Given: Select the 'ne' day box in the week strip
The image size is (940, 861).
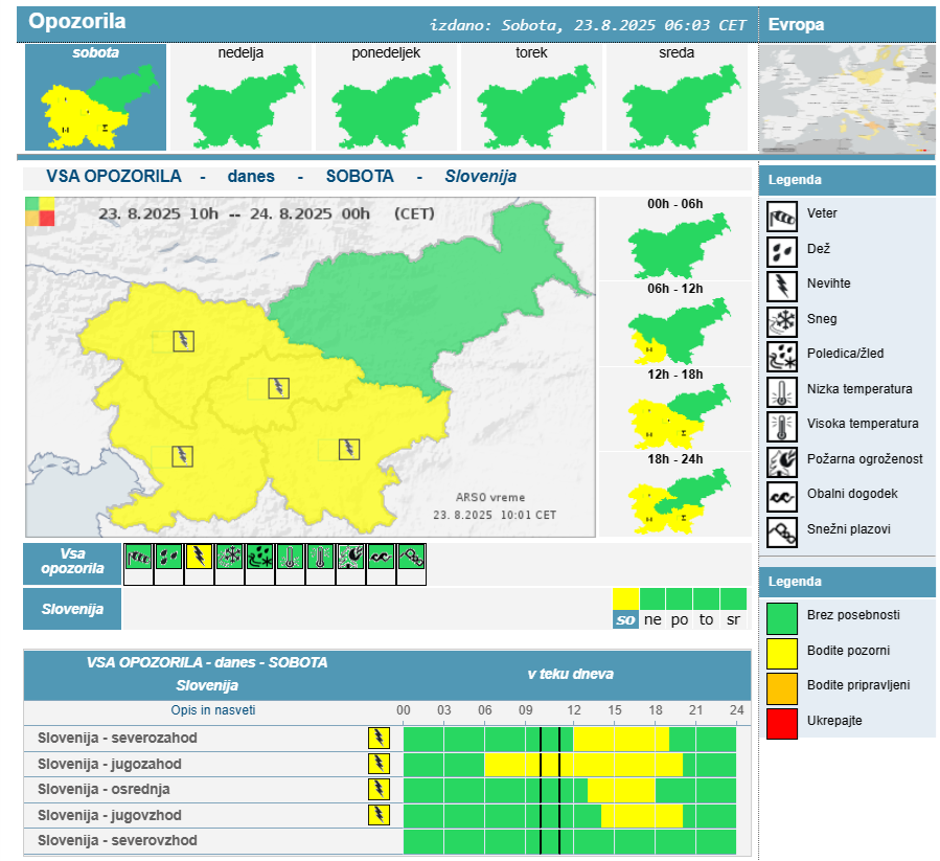Looking at the screenshot, I should click(x=653, y=620).
